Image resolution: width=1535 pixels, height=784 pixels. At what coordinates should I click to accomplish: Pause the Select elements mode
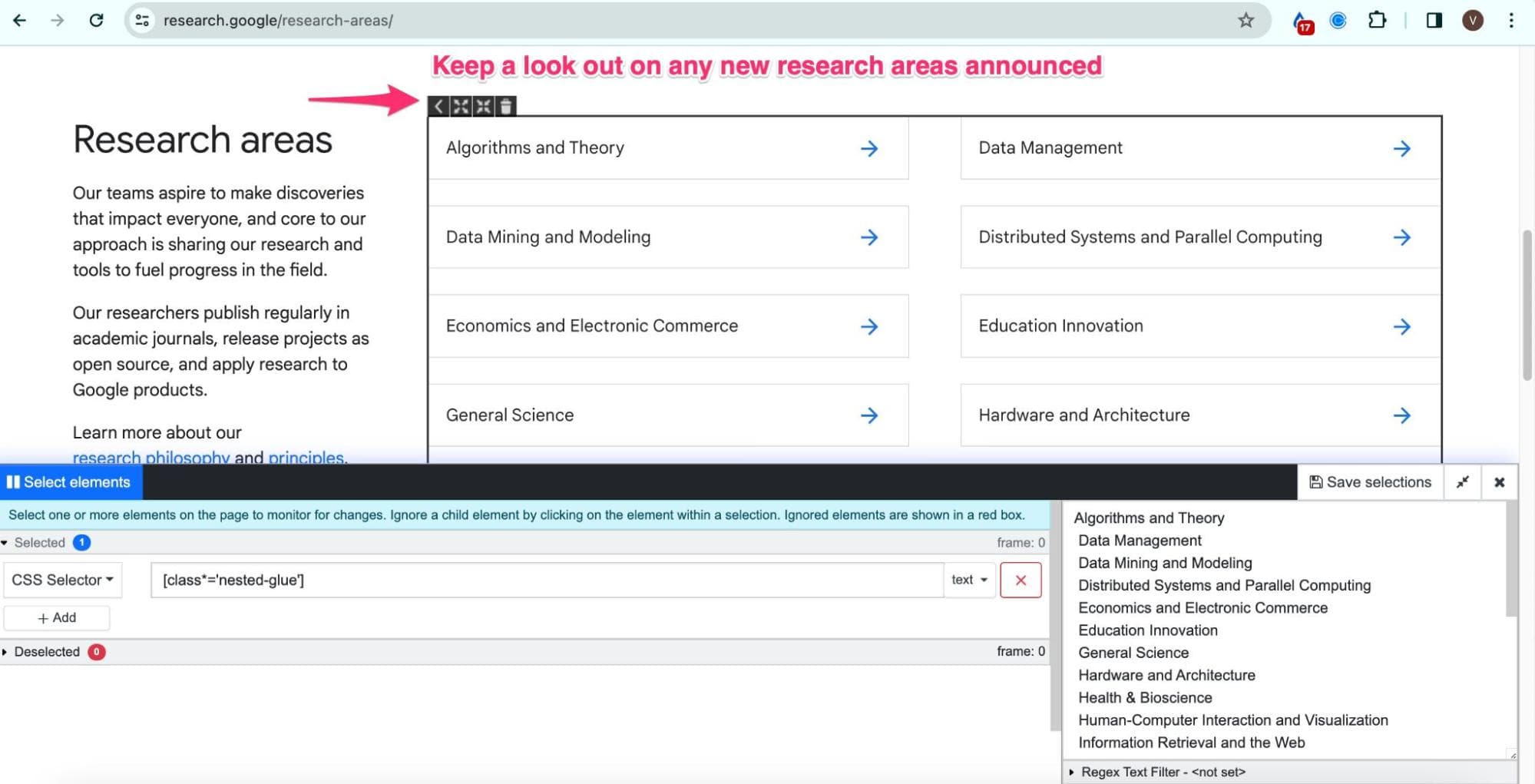(x=13, y=482)
